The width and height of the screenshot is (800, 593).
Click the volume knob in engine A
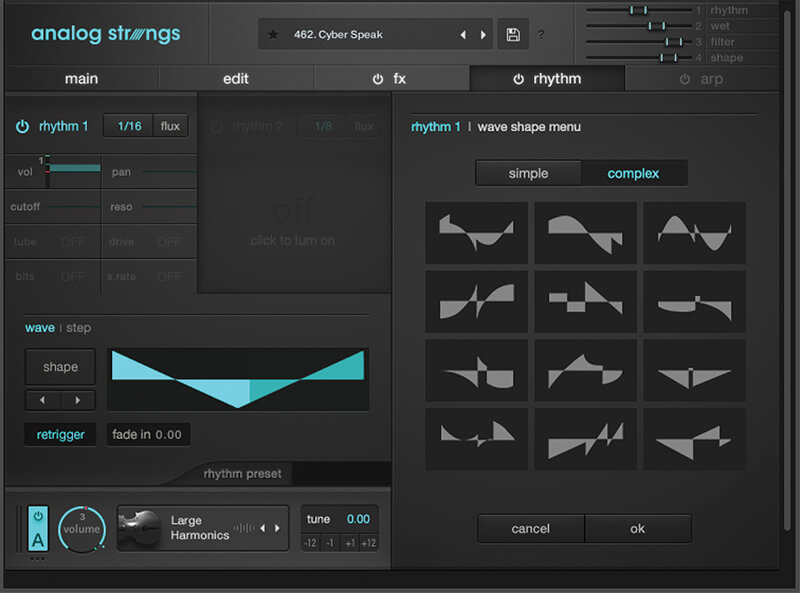pos(81,530)
